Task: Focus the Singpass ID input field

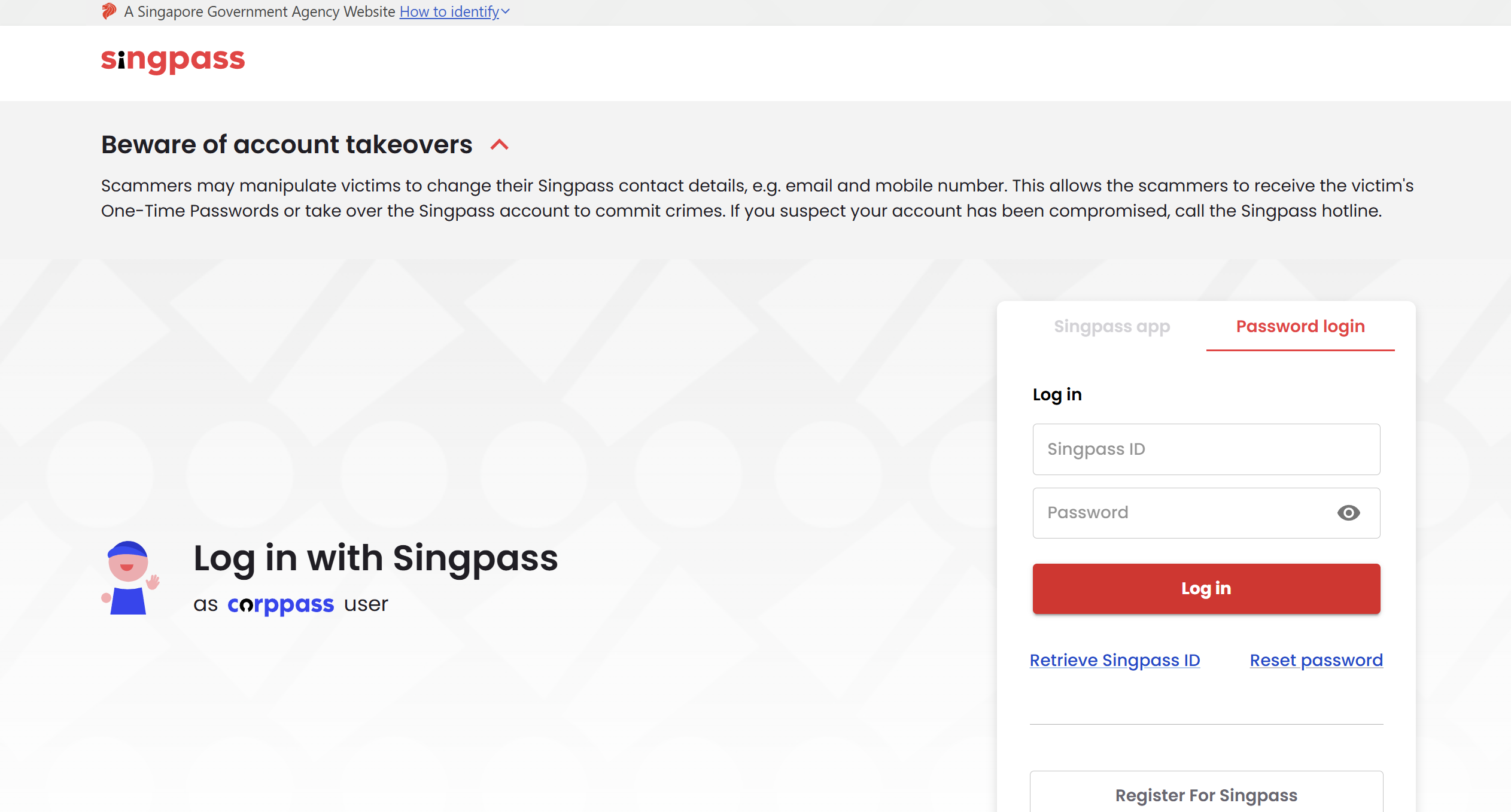Action: click(1206, 449)
